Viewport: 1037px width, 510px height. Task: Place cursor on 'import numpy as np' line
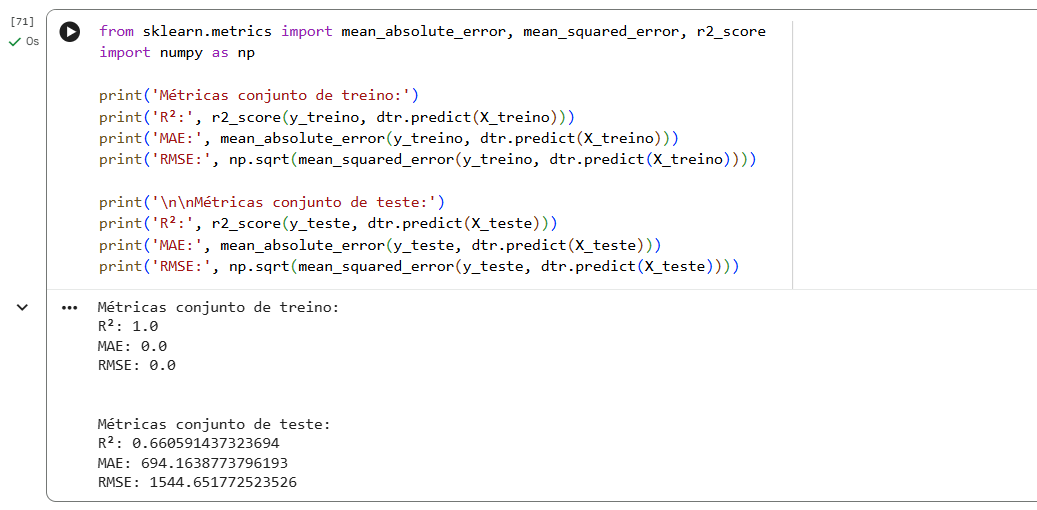[x=177, y=53]
